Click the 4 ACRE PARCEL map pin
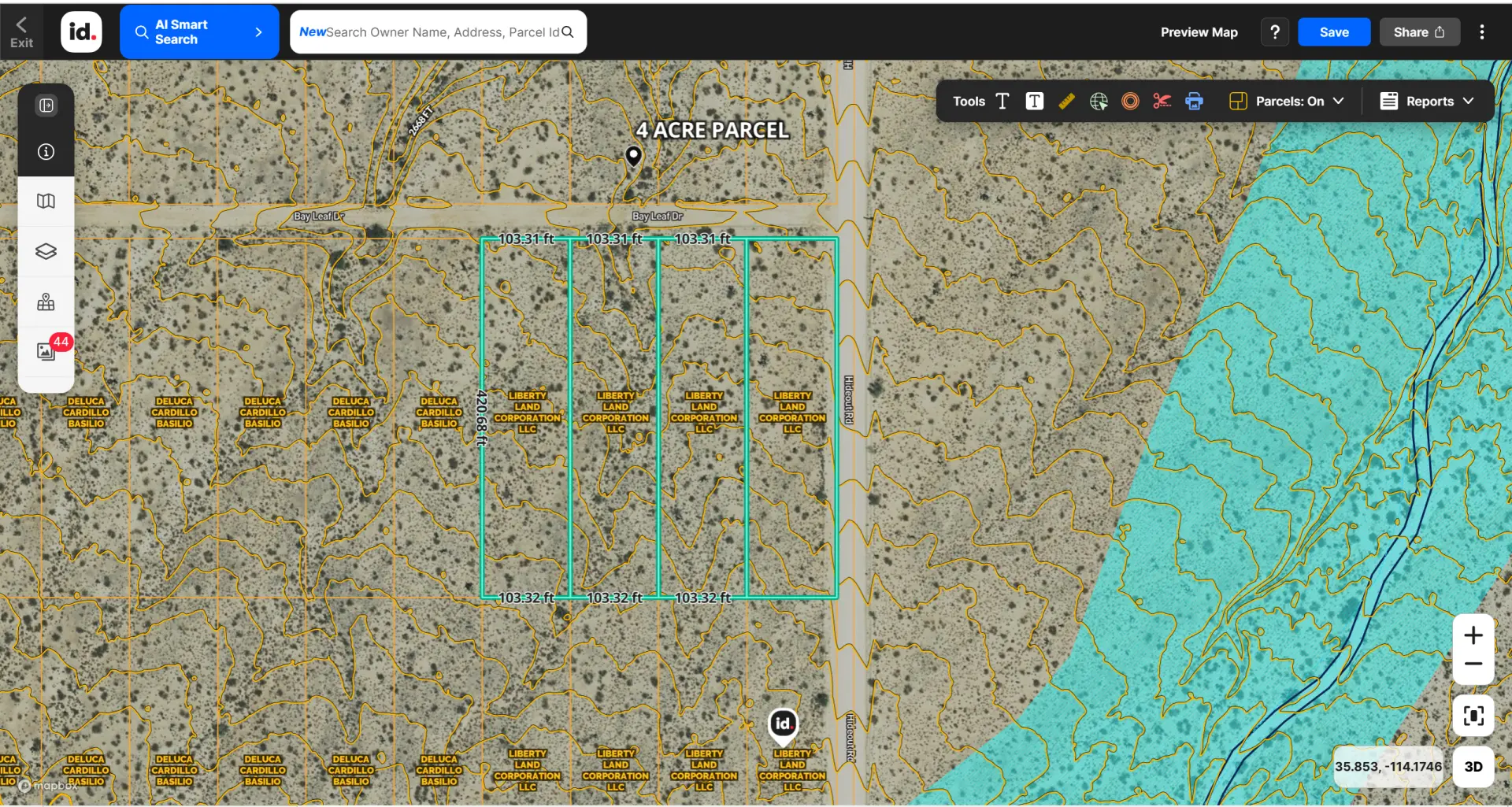This screenshot has height=807, width=1512. tap(633, 157)
